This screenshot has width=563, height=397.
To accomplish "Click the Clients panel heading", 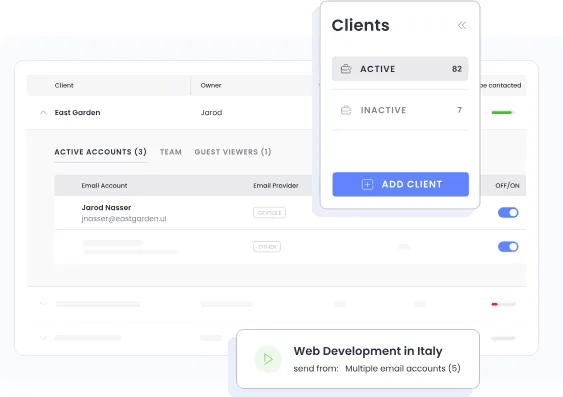I will click(x=360, y=25).
